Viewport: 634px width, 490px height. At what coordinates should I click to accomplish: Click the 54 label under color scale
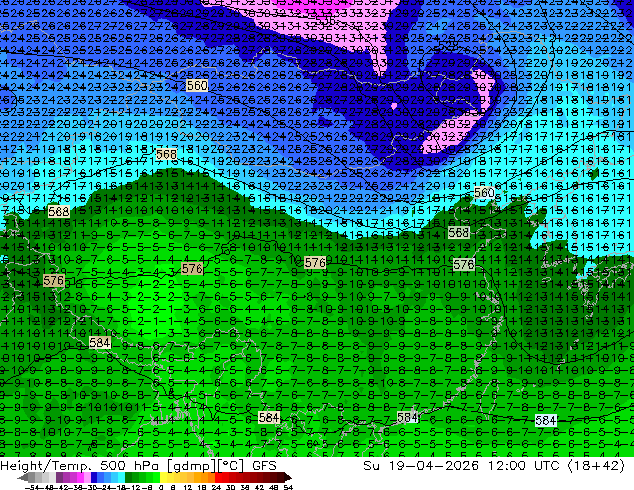[288, 487]
